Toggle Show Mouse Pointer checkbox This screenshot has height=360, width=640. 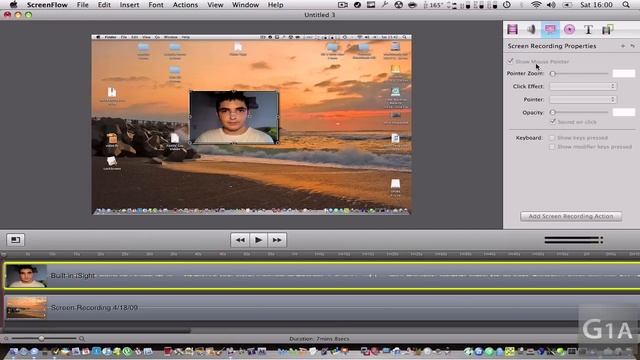tap(510, 61)
